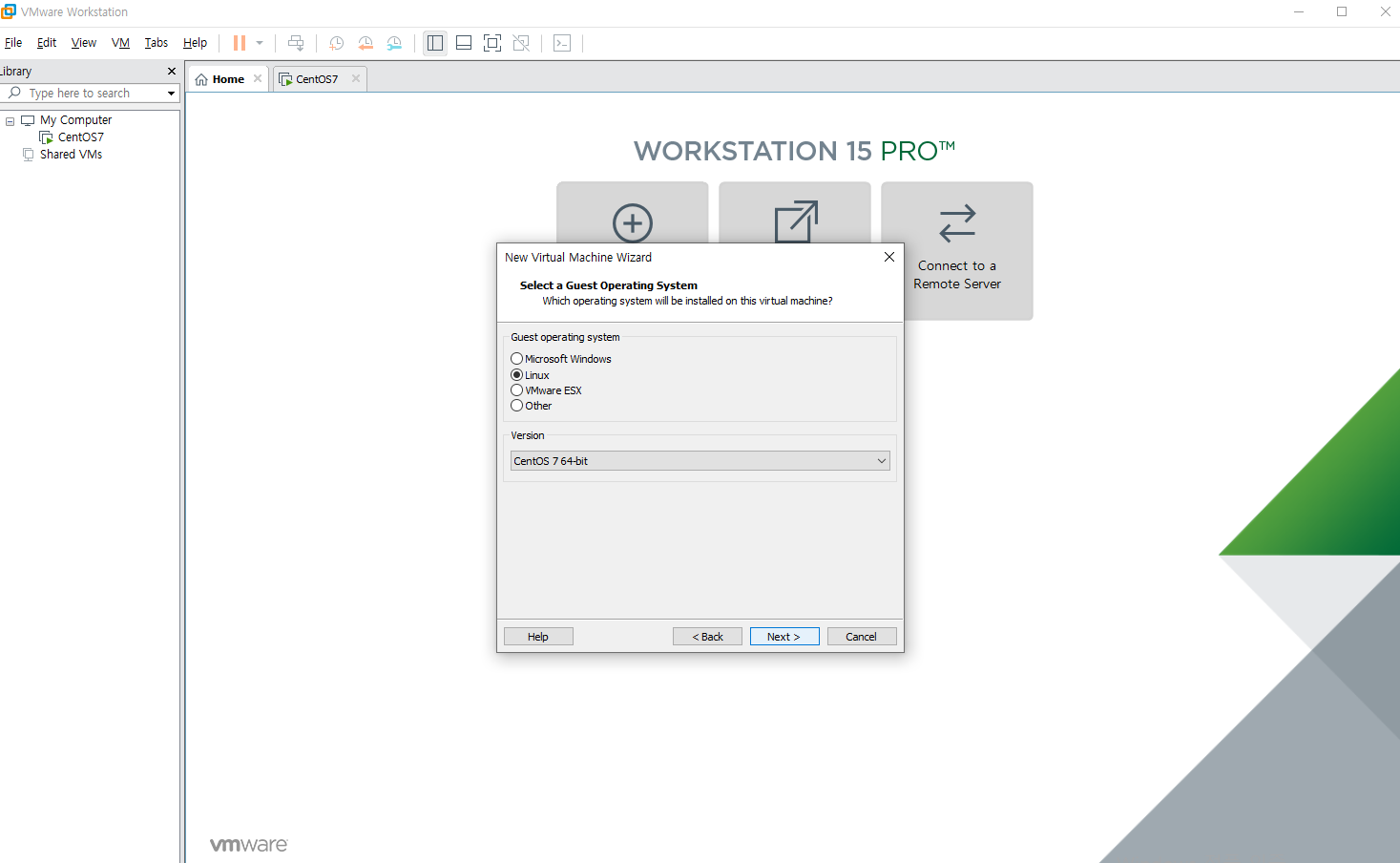Click the Next > button
Image resolution: width=1400 pixels, height=863 pixels.
(784, 637)
